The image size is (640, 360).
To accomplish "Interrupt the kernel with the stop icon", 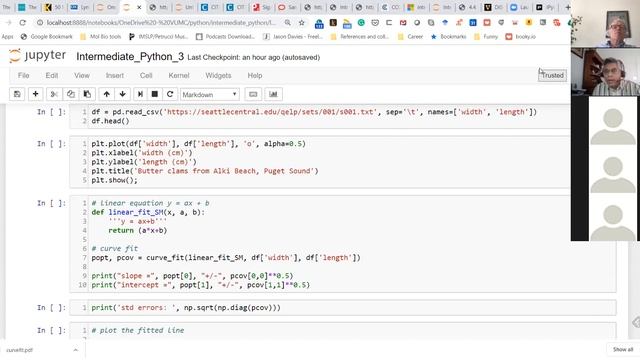I will (155, 94).
